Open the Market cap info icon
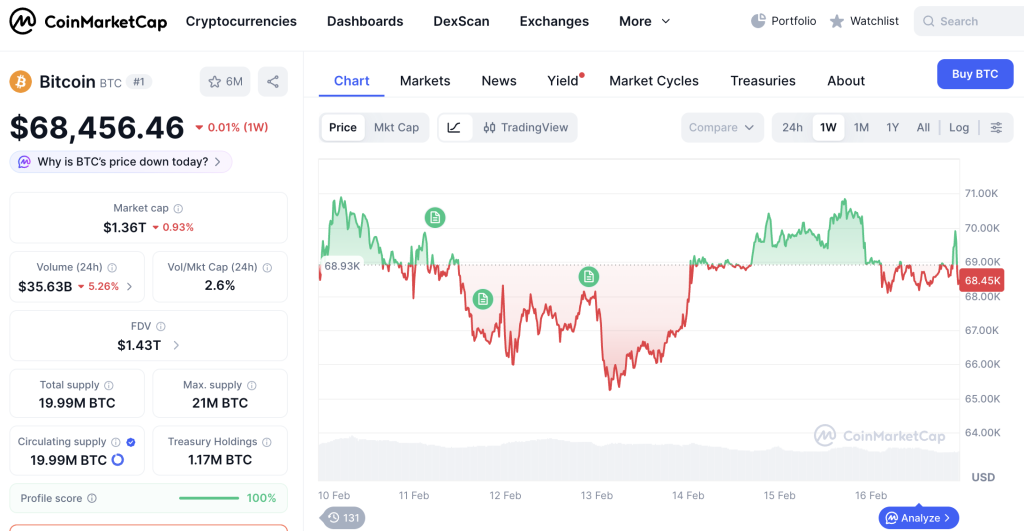Image resolution: width=1024 pixels, height=531 pixels. coord(178,208)
